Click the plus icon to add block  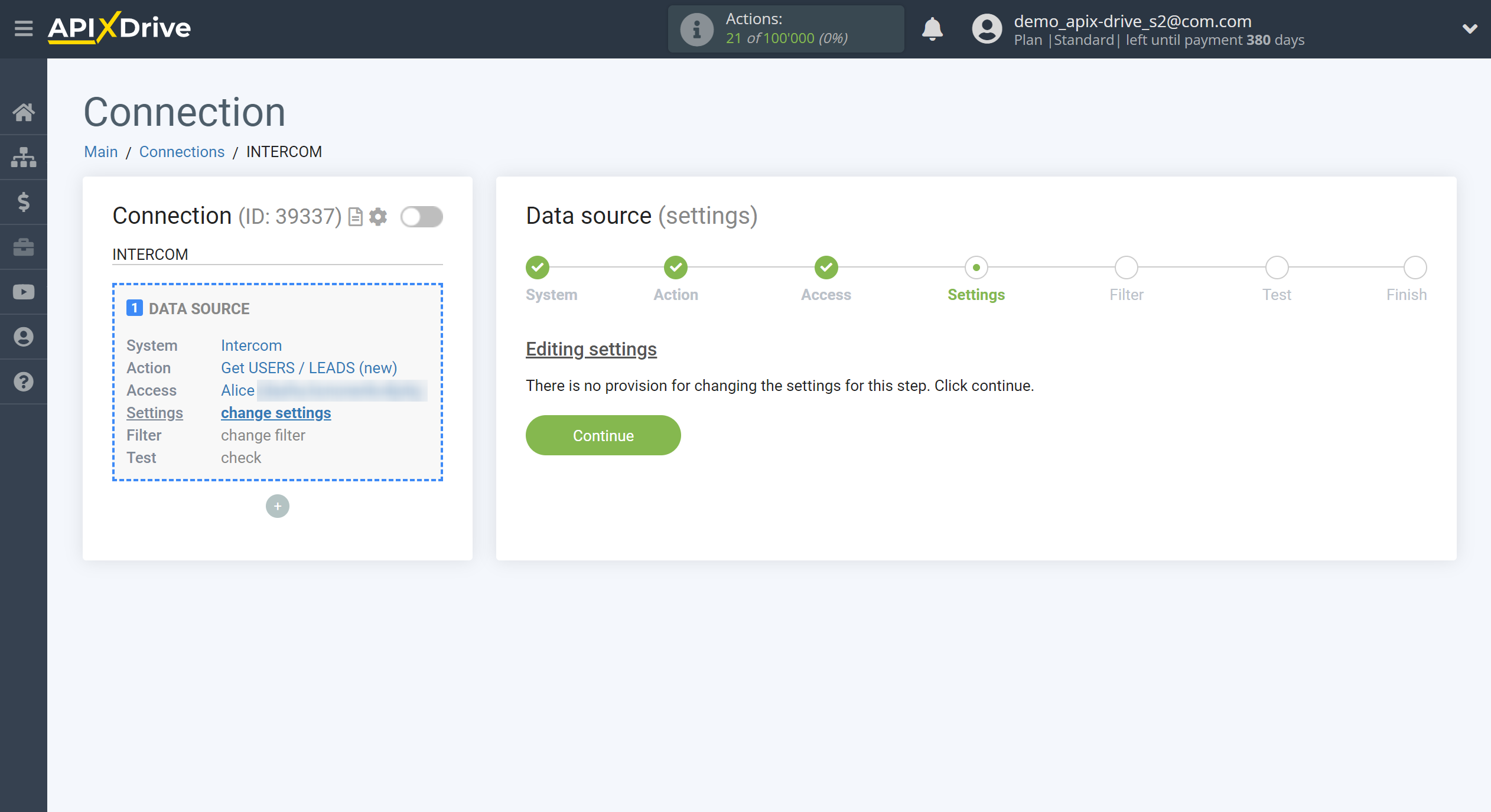(277, 506)
